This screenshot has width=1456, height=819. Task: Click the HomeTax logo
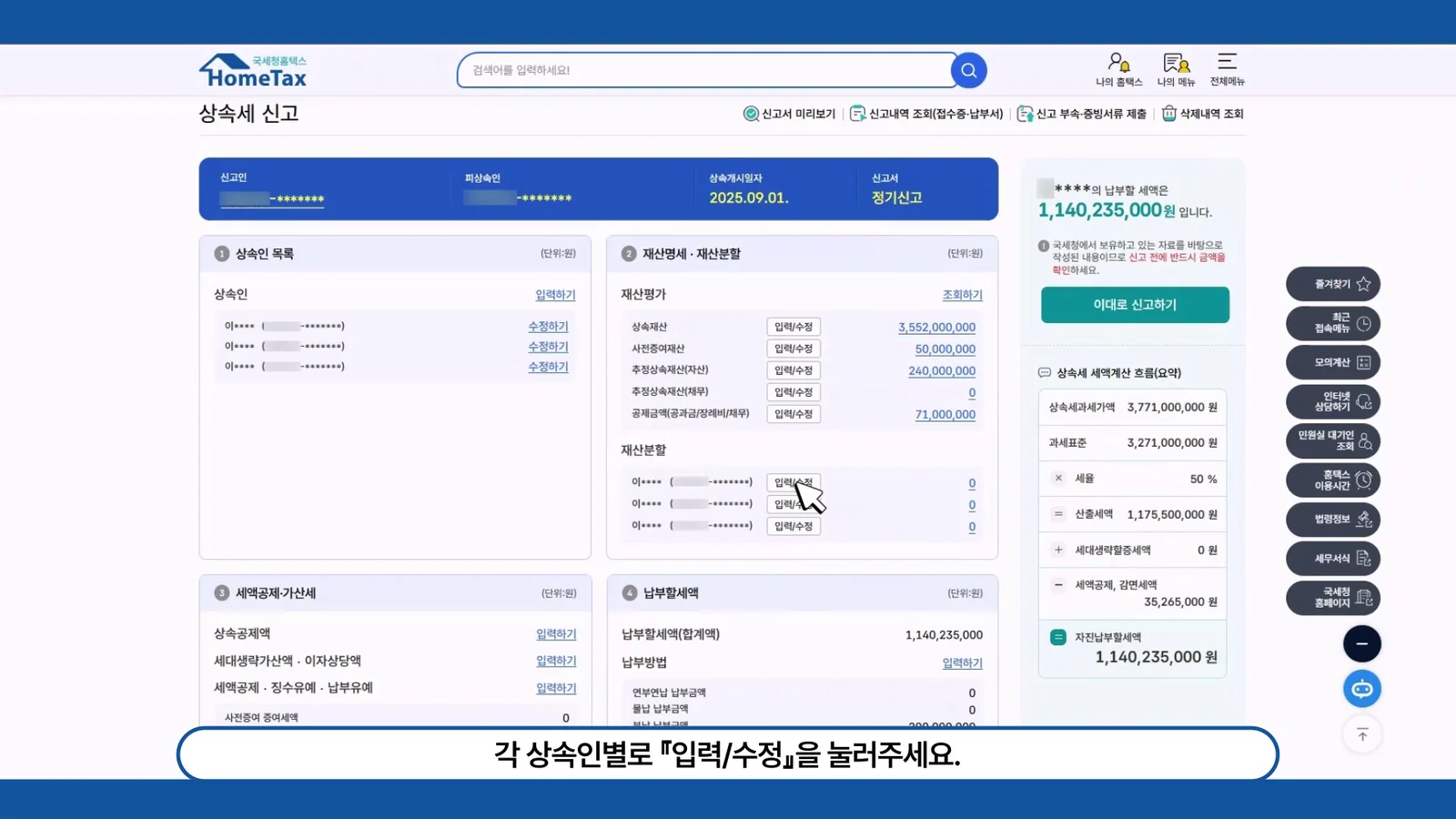coord(253,71)
